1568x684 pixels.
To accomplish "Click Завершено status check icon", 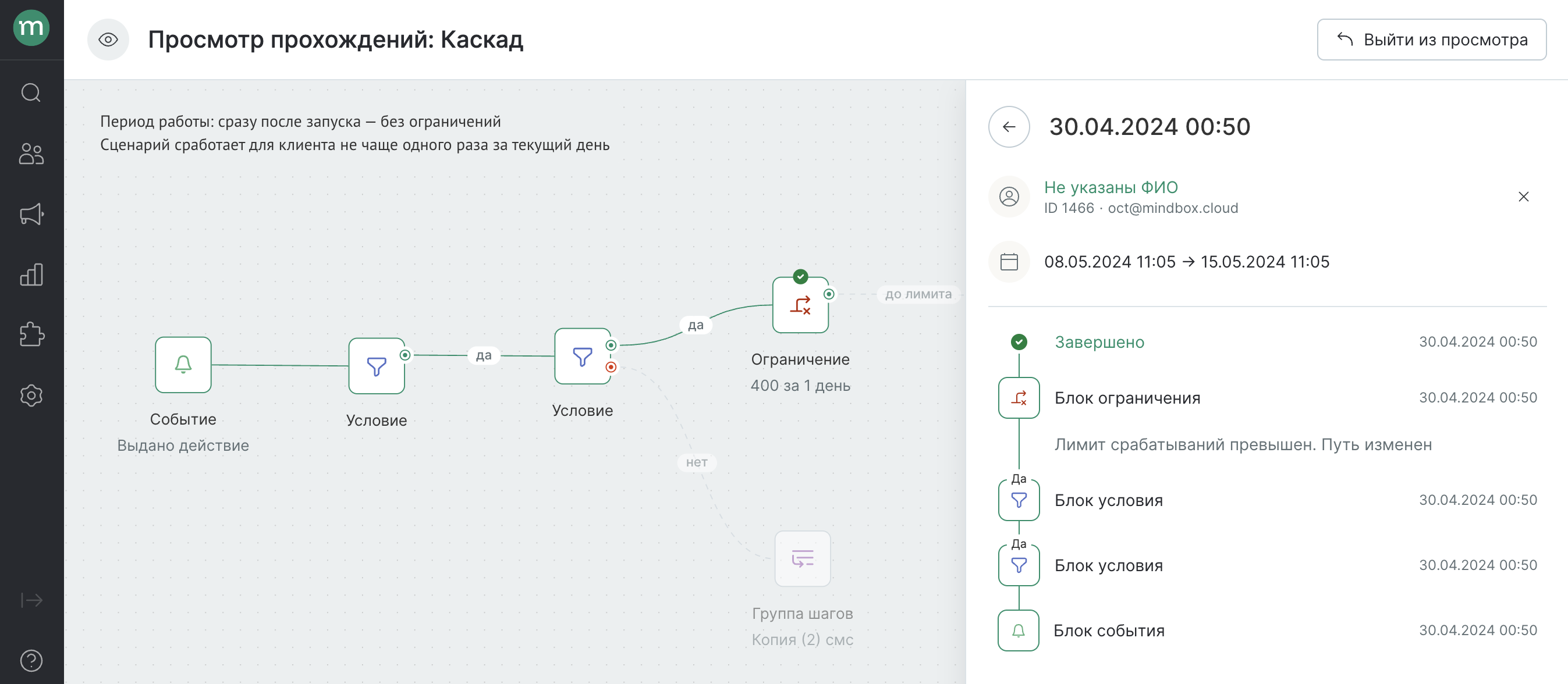I will 1019,342.
